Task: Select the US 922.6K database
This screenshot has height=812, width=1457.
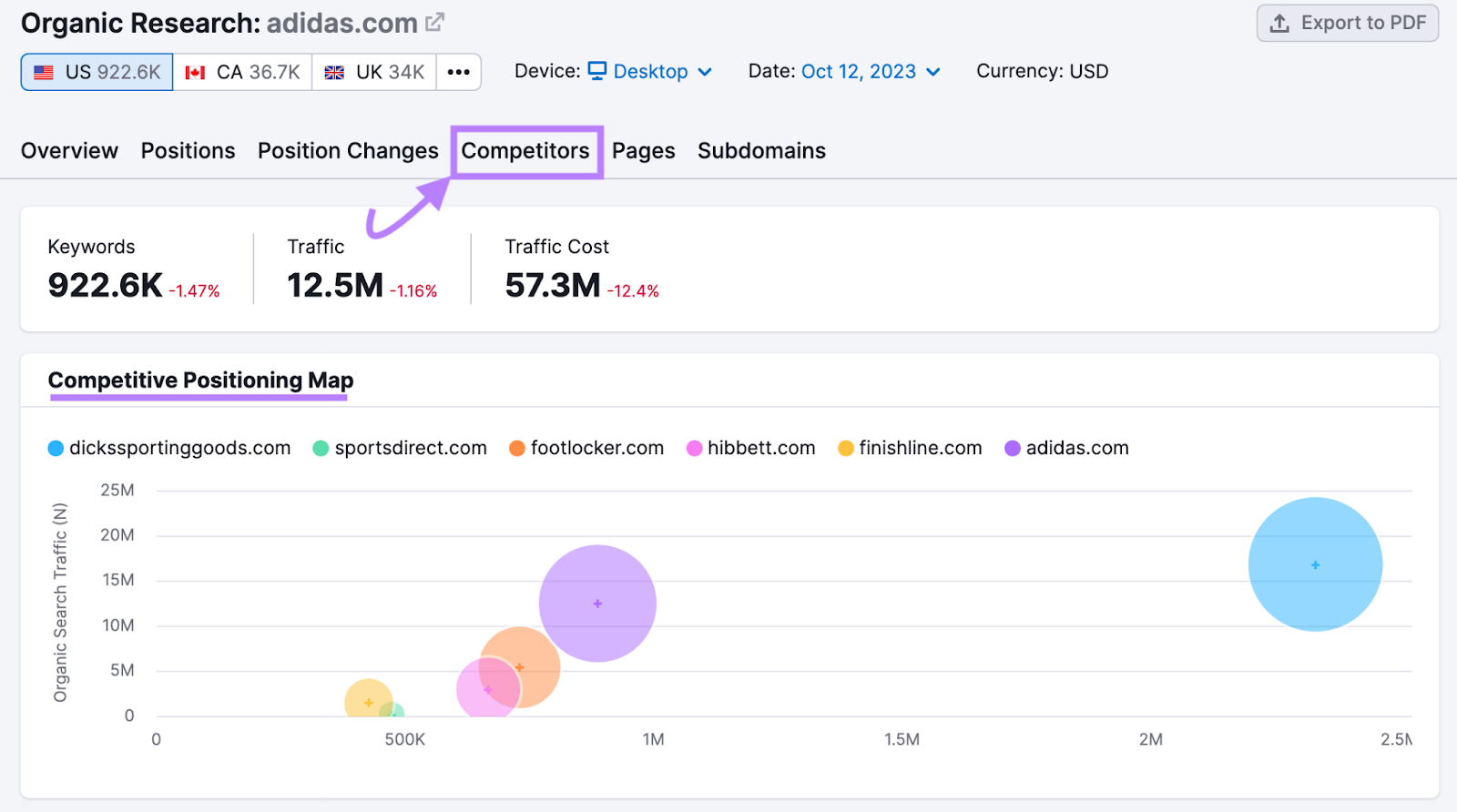Action: coord(97,72)
